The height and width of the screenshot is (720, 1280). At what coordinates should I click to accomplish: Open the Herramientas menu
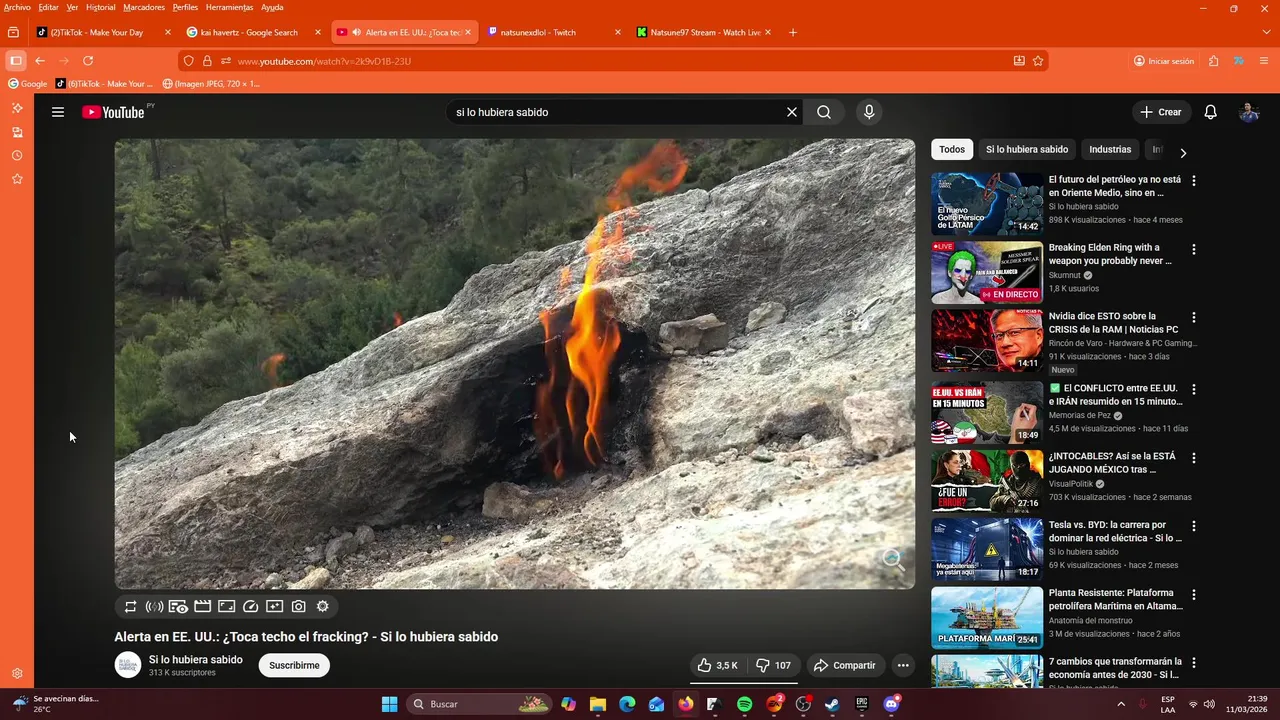click(229, 7)
